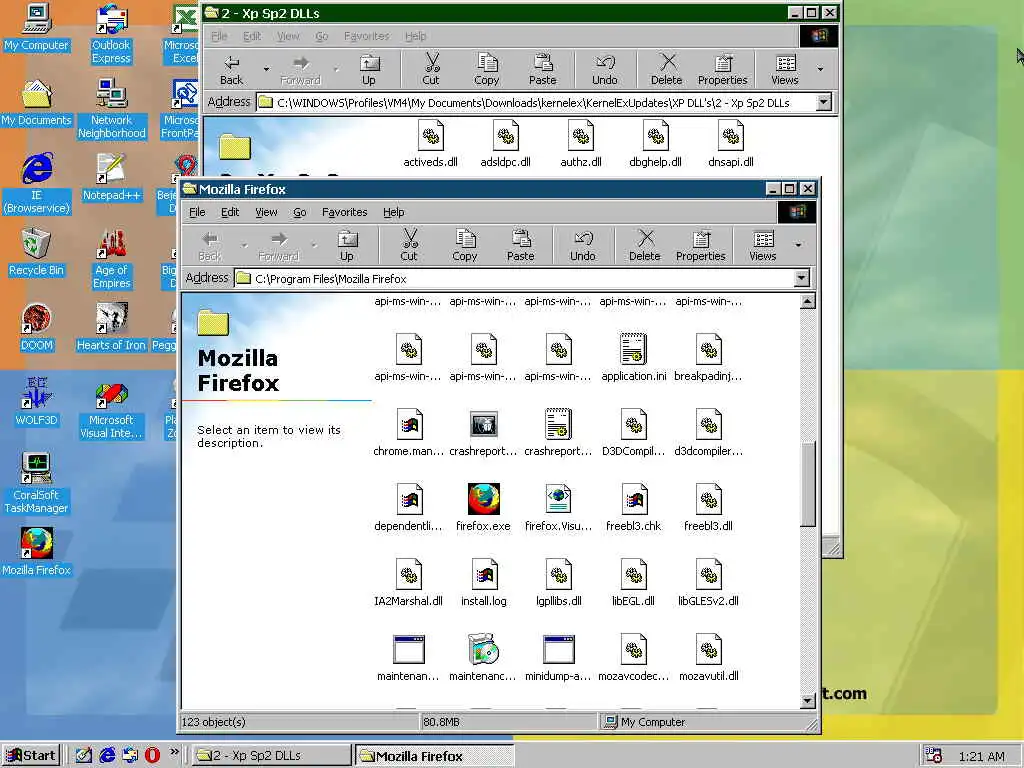Select adsldpc.dll in Xp Sp2 DLLs window
Image resolution: width=1024 pixels, height=768 pixels.
pyautogui.click(x=505, y=144)
